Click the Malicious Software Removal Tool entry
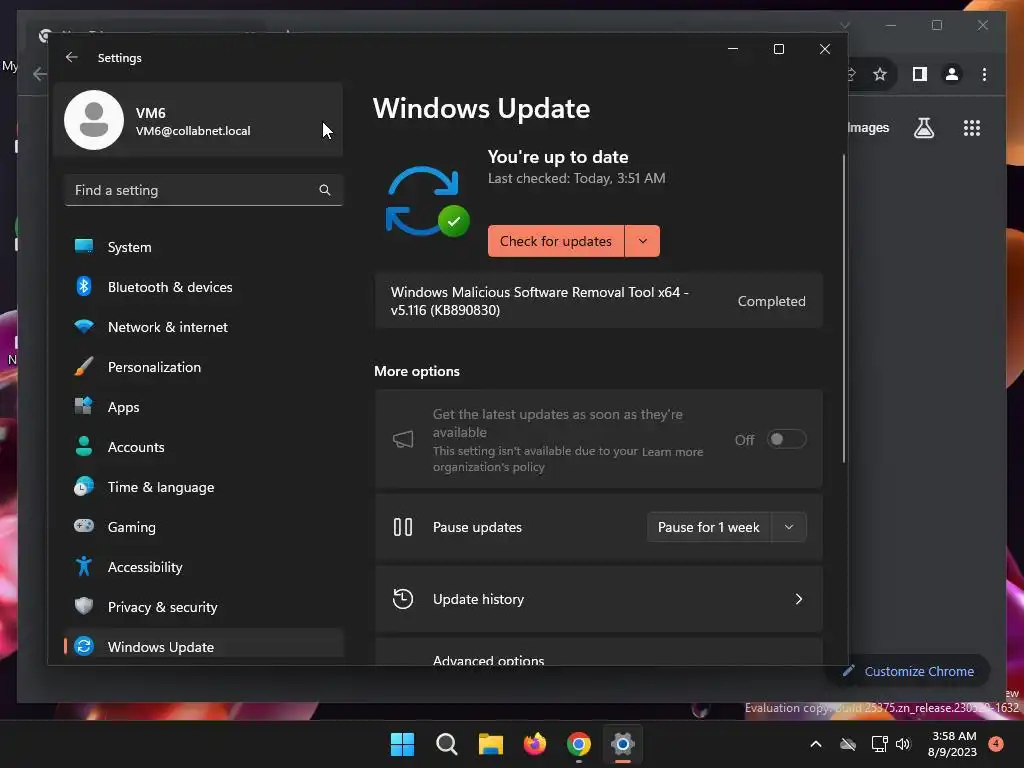This screenshot has width=1024, height=768. point(598,301)
